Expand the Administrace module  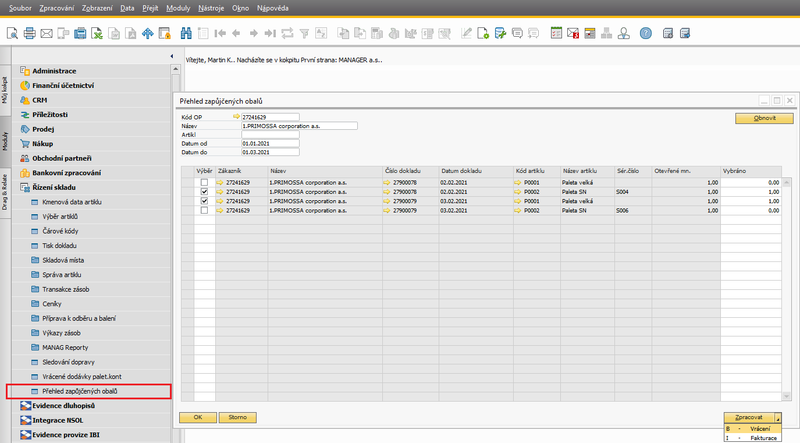(x=54, y=71)
